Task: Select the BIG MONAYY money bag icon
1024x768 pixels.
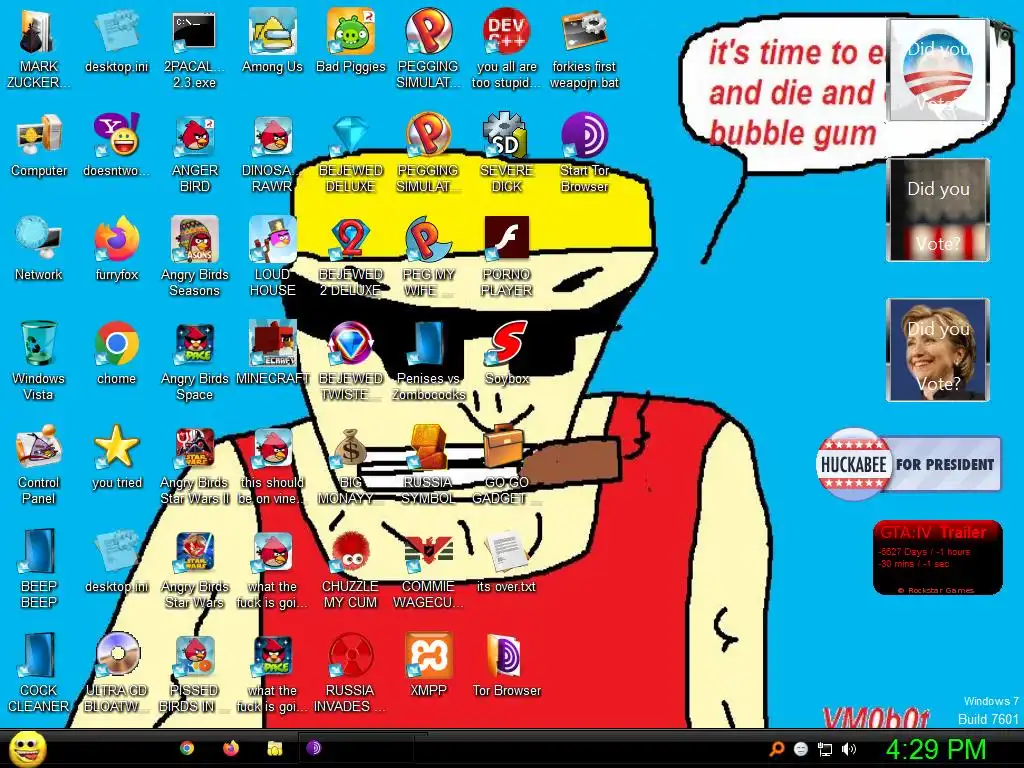Action: (351, 465)
